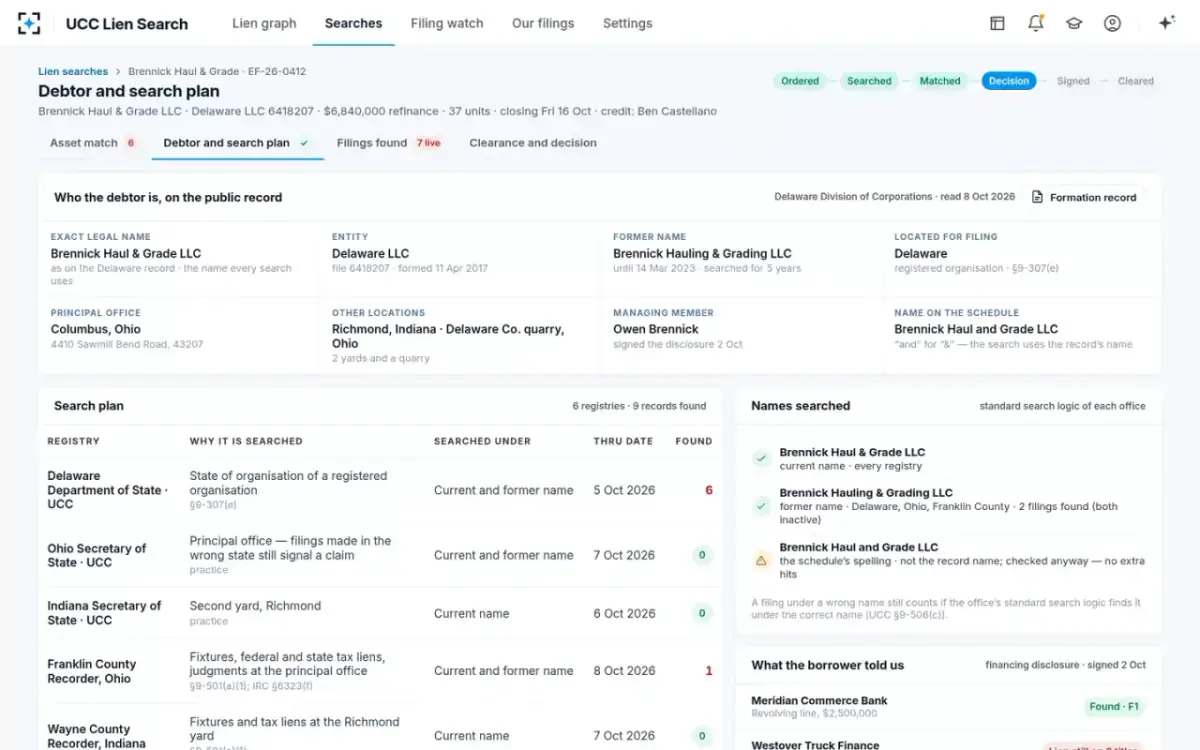Image resolution: width=1200 pixels, height=750 pixels.
Task: Click the THRU DATE column header
Action: 623,441
